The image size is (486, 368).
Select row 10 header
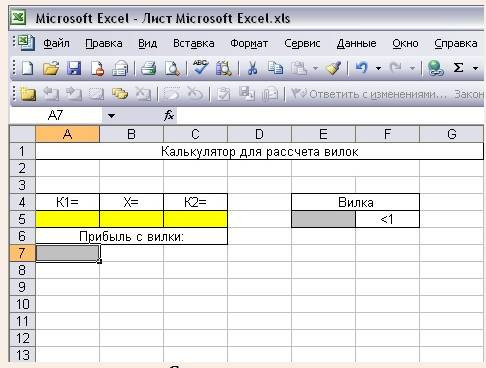tap(22, 304)
